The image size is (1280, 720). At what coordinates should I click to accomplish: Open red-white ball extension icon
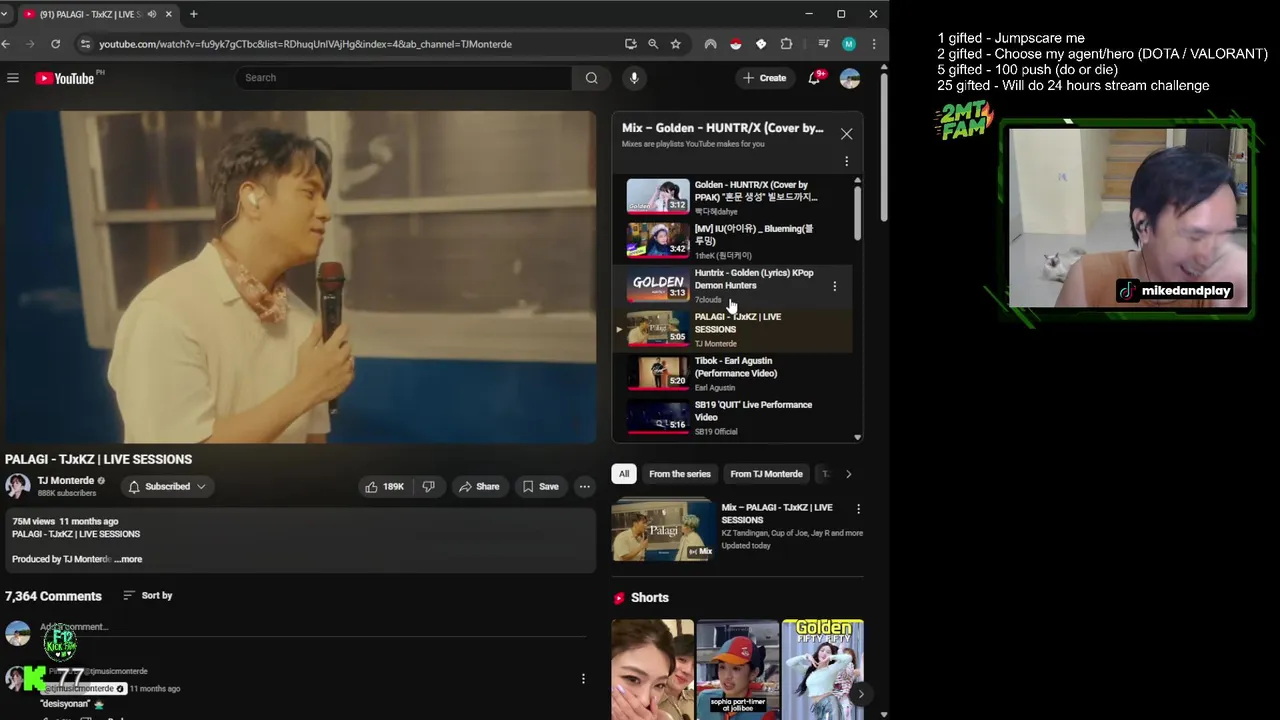(x=736, y=44)
